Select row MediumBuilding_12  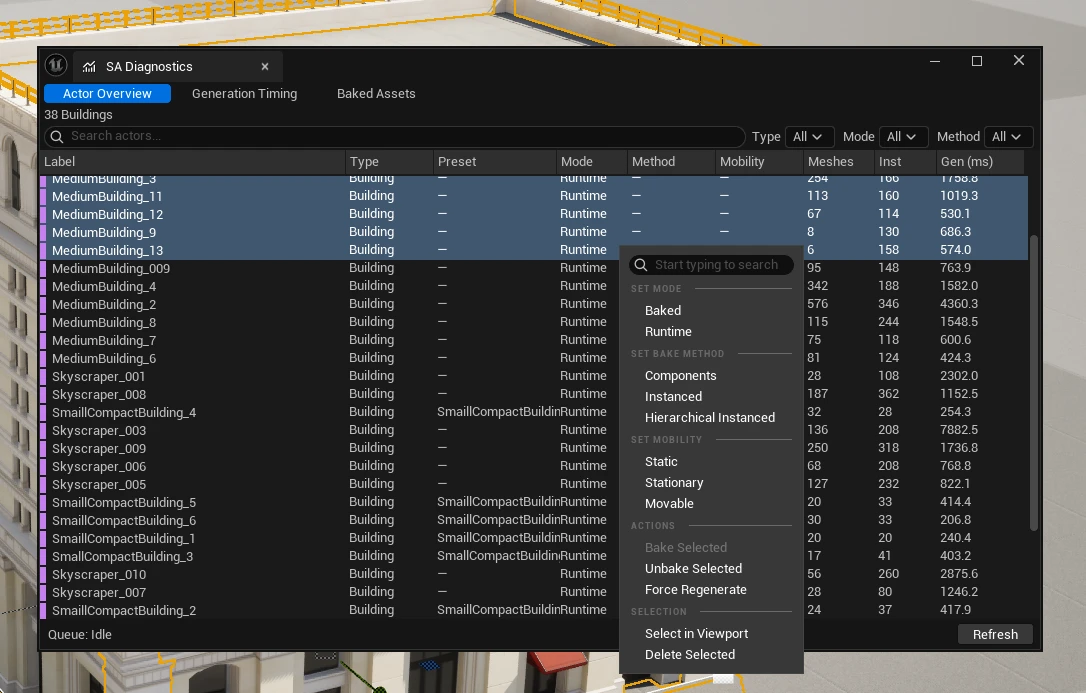533,214
